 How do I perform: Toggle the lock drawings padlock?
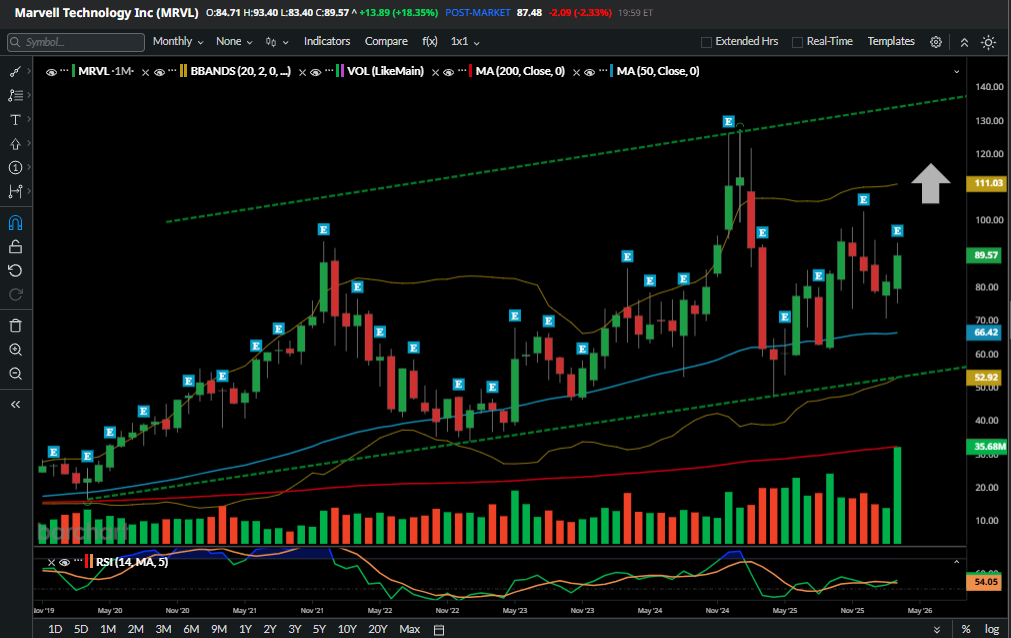point(15,247)
